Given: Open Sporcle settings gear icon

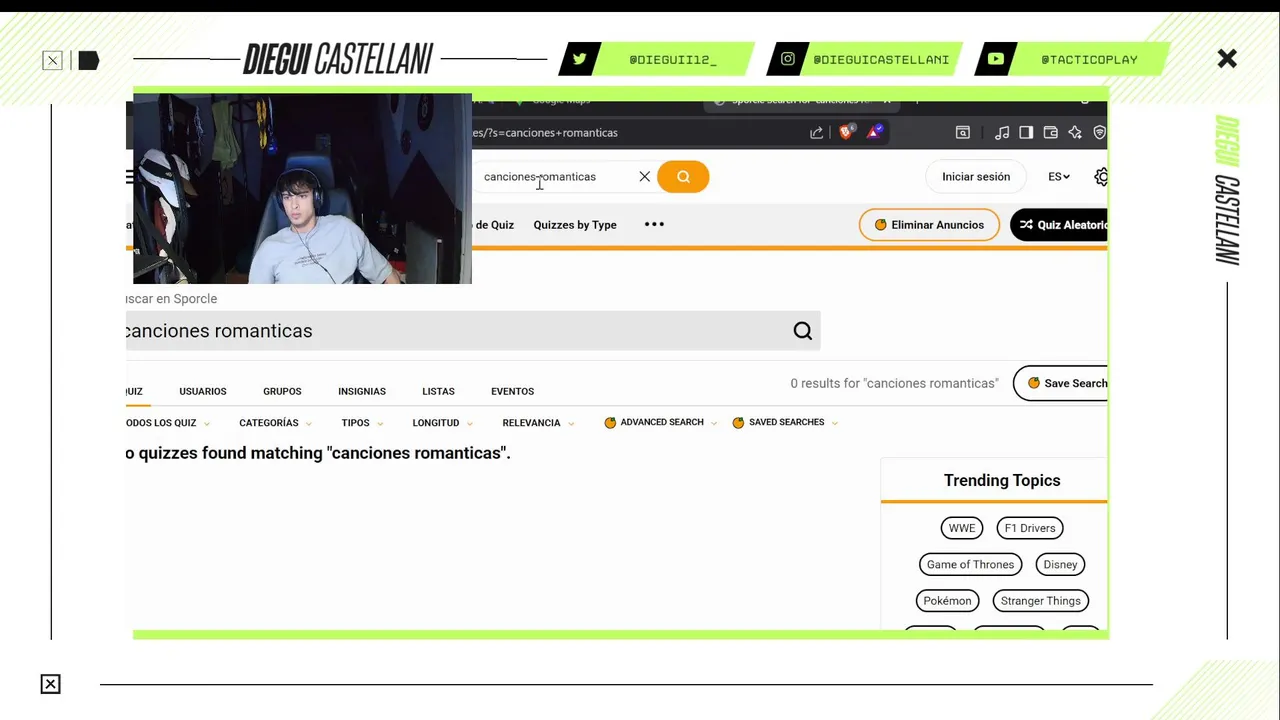Looking at the screenshot, I should [1101, 177].
